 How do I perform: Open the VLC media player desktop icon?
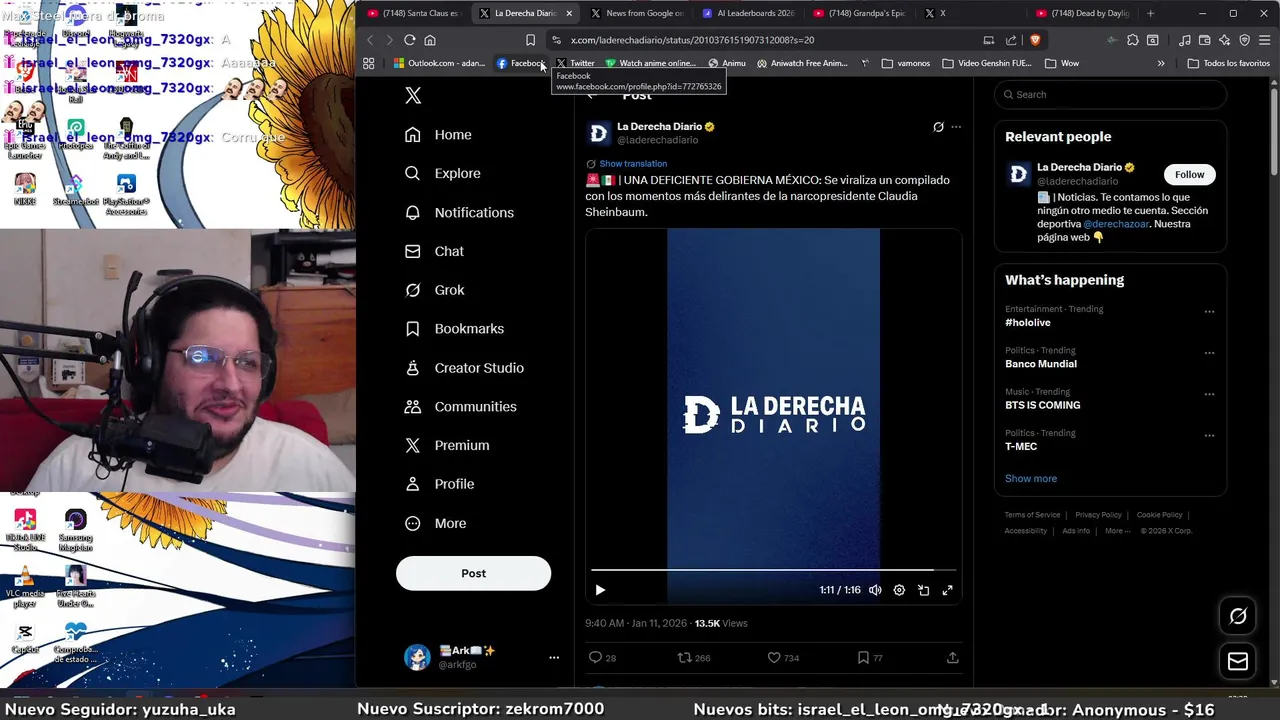[25, 585]
